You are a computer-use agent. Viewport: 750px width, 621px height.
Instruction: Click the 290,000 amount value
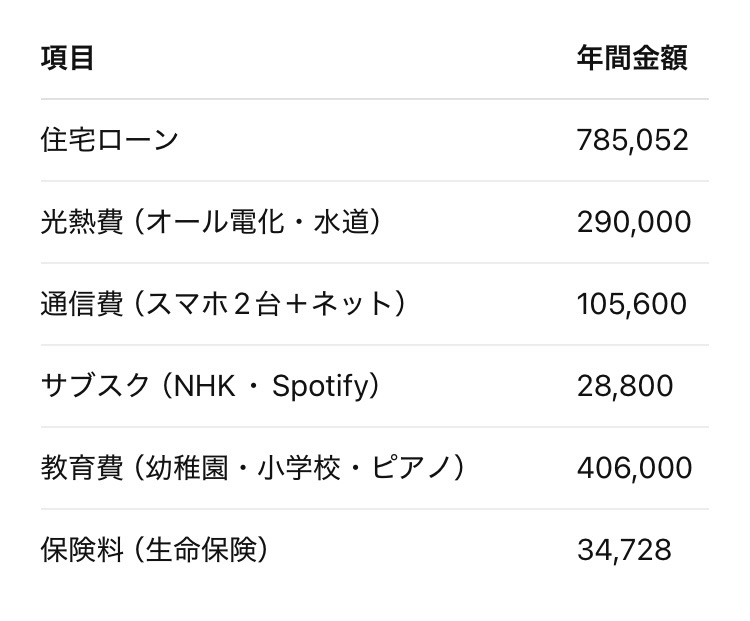pyautogui.click(x=633, y=221)
